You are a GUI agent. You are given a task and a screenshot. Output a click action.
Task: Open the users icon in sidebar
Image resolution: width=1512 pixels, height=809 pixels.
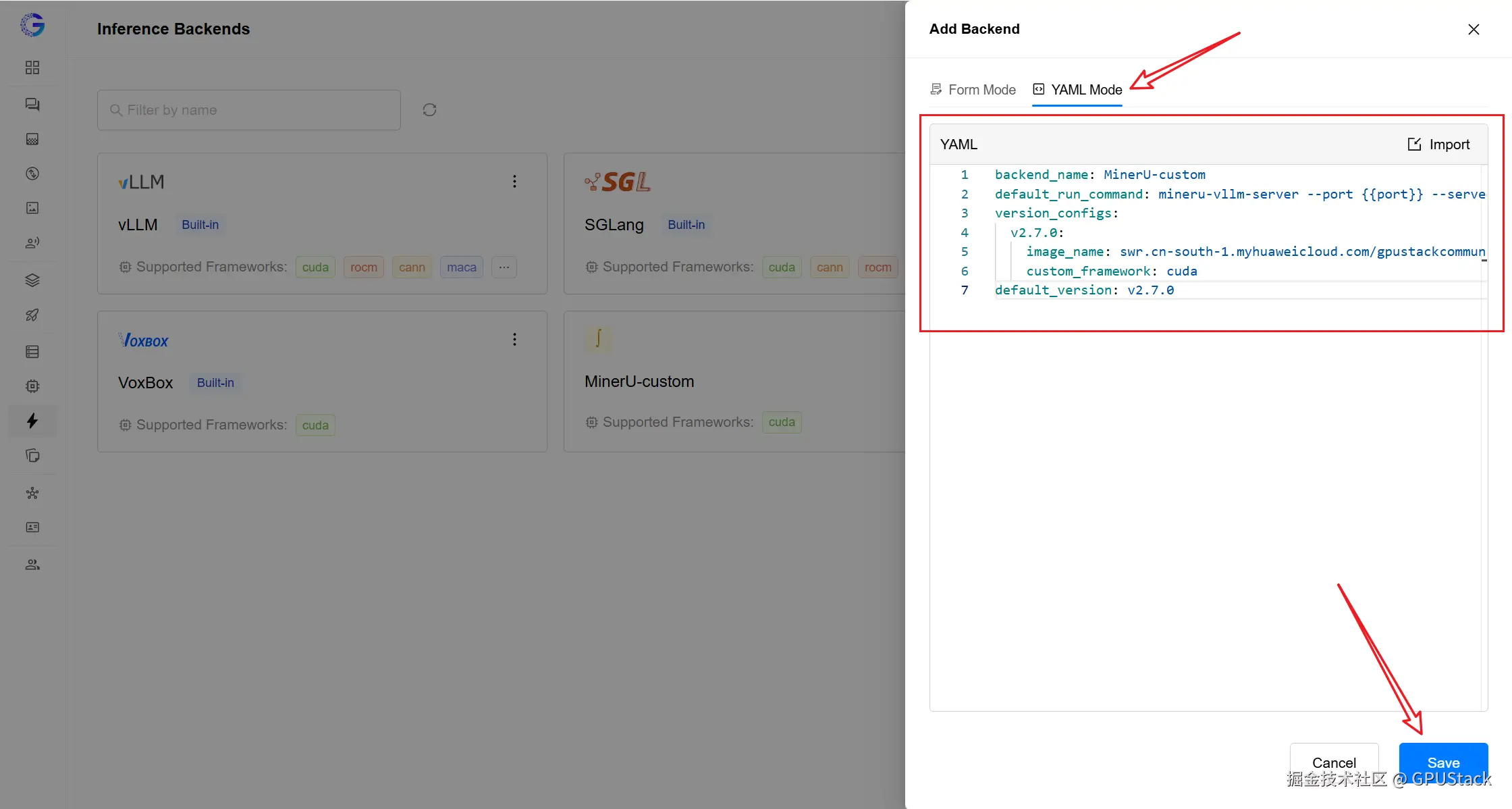pos(32,565)
